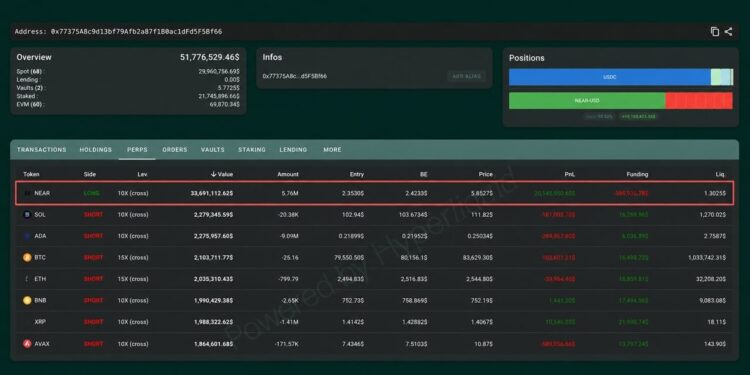The image size is (750, 375).
Task: Click the 15X (cross) leverage for ETH
Action: 133,278
